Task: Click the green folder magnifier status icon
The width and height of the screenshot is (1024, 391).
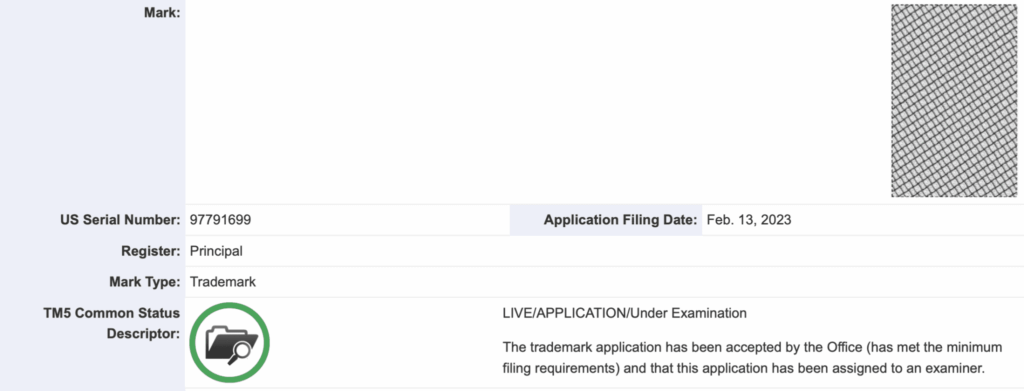Action: tap(229, 343)
